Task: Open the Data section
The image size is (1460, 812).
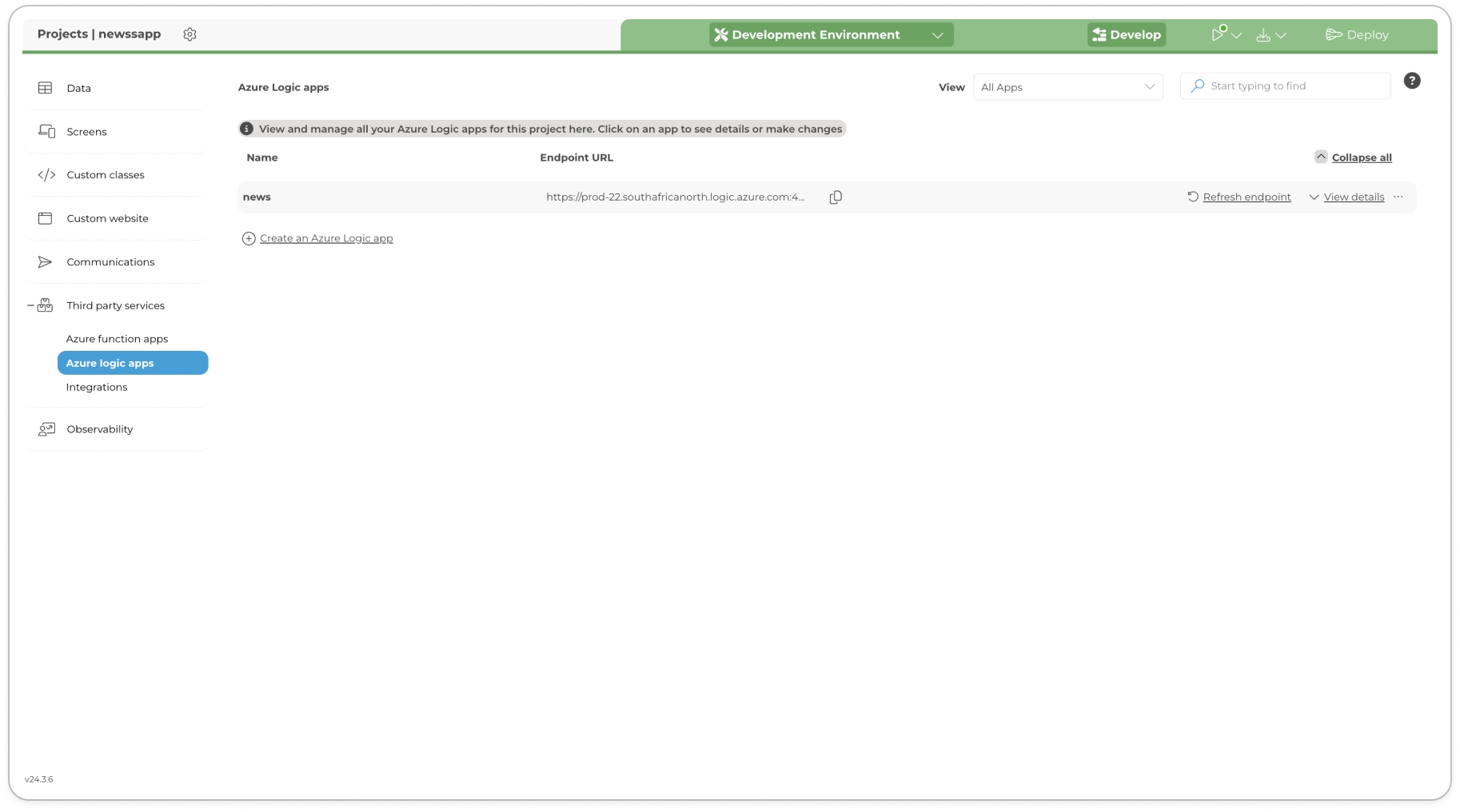Action: (78, 88)
